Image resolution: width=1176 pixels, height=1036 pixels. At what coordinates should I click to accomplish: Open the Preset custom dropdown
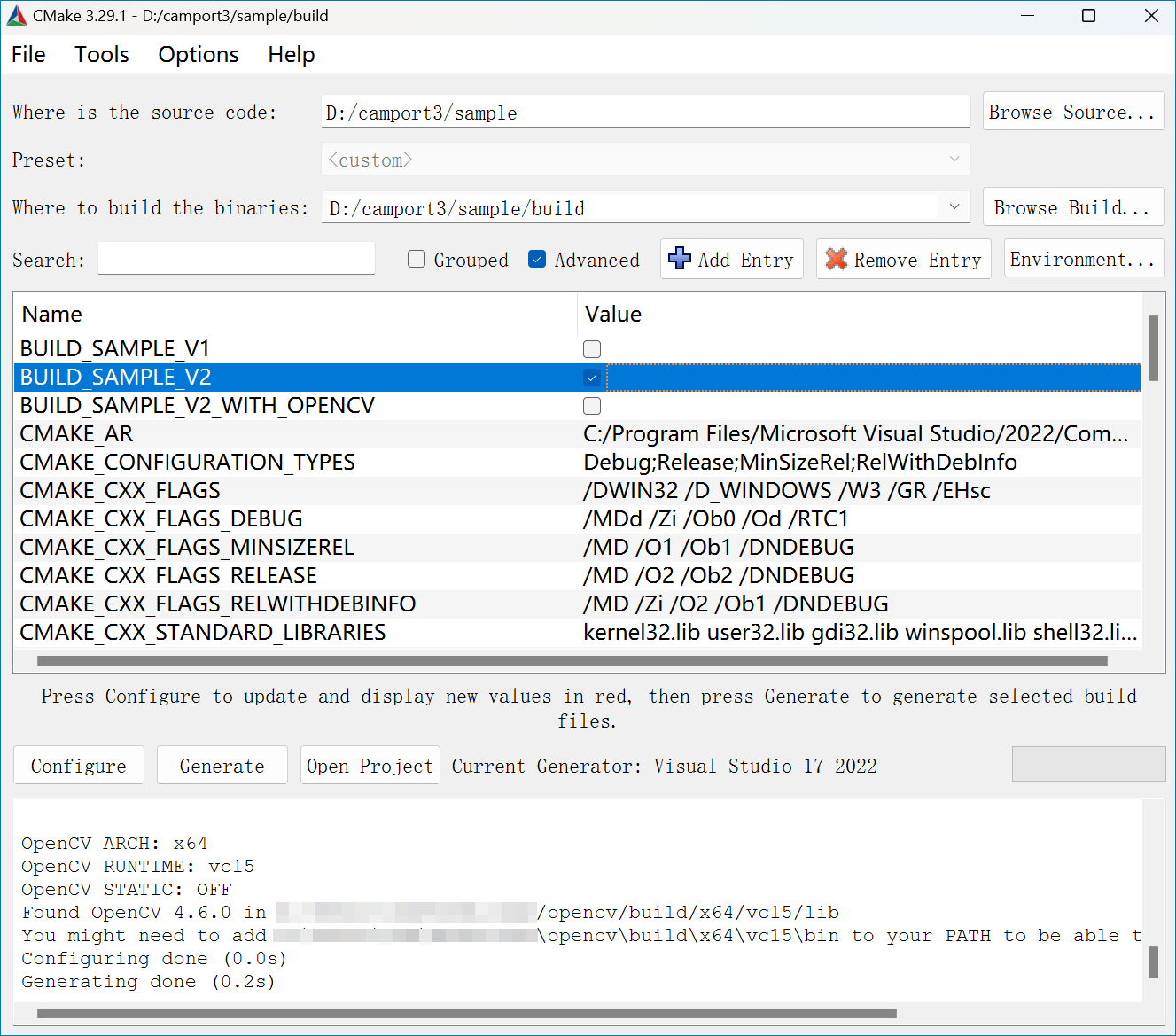pos(646,160)
